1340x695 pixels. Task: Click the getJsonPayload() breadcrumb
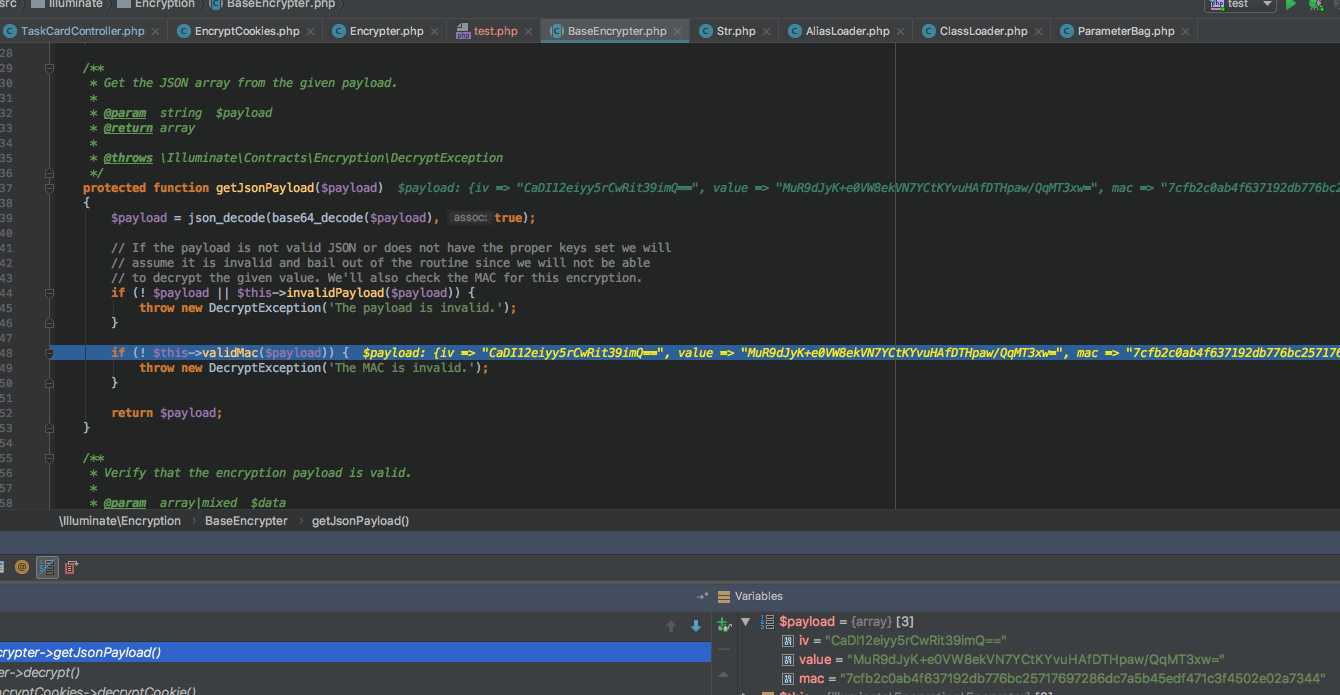(360, 521)
